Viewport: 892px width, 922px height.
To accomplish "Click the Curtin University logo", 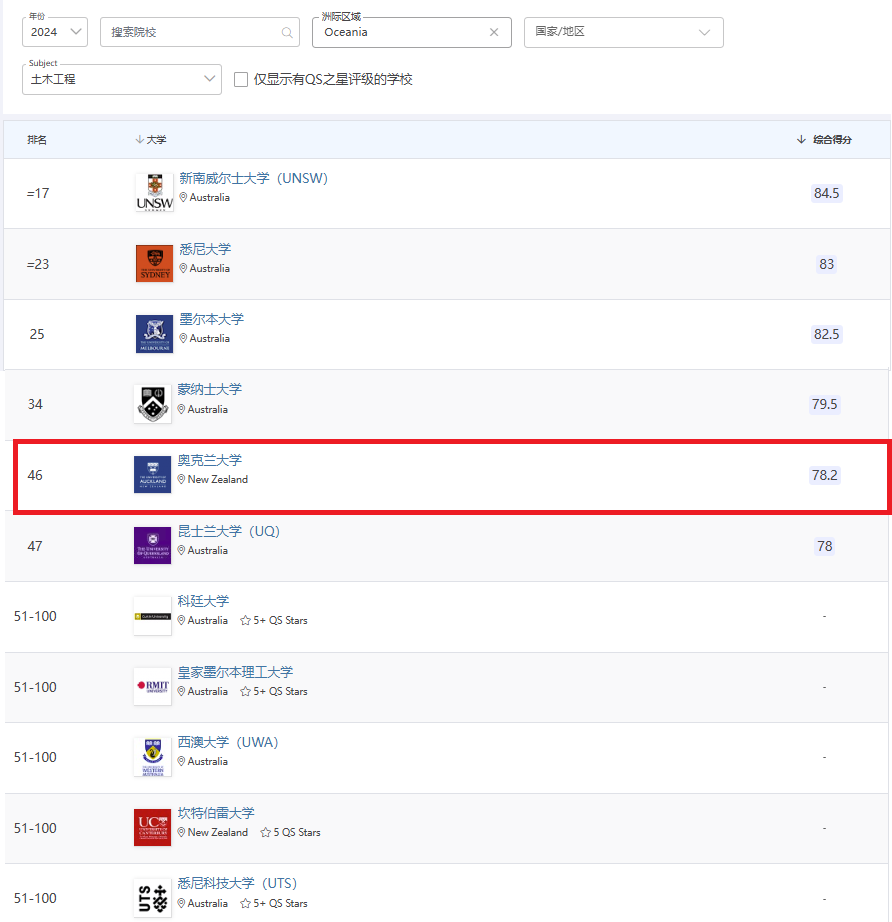I will point(153,616).
